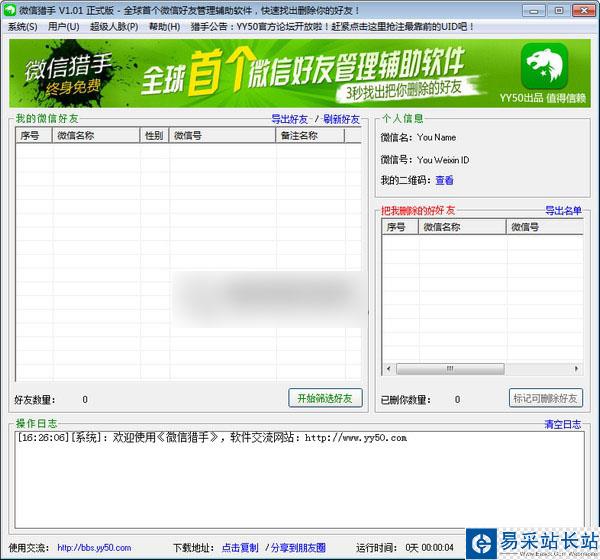
Task: Click the 备注名称 column header
Action: pos(310,136)
